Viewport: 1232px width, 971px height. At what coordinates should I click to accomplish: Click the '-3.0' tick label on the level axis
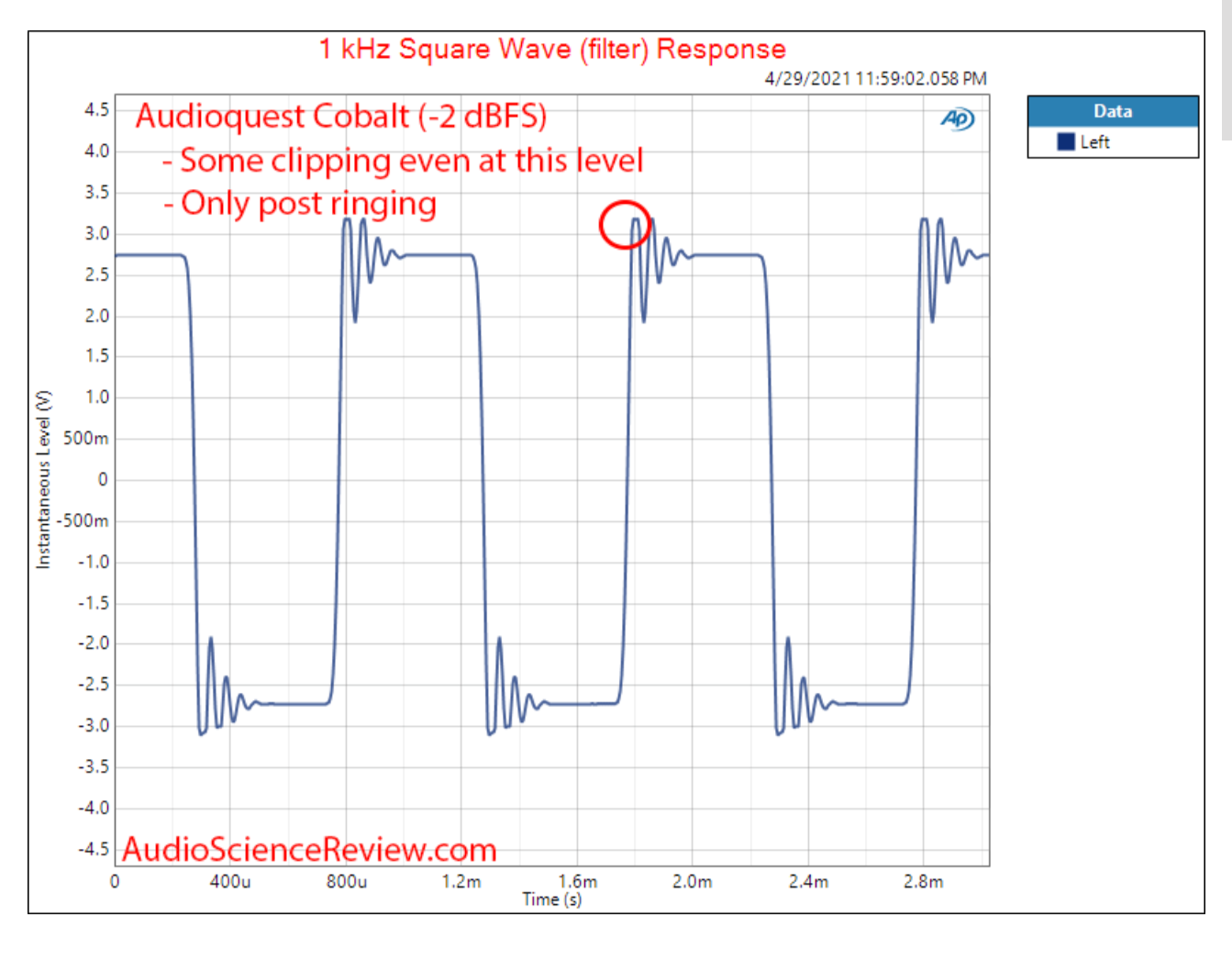pyautogui.click(x=94, y=725)
